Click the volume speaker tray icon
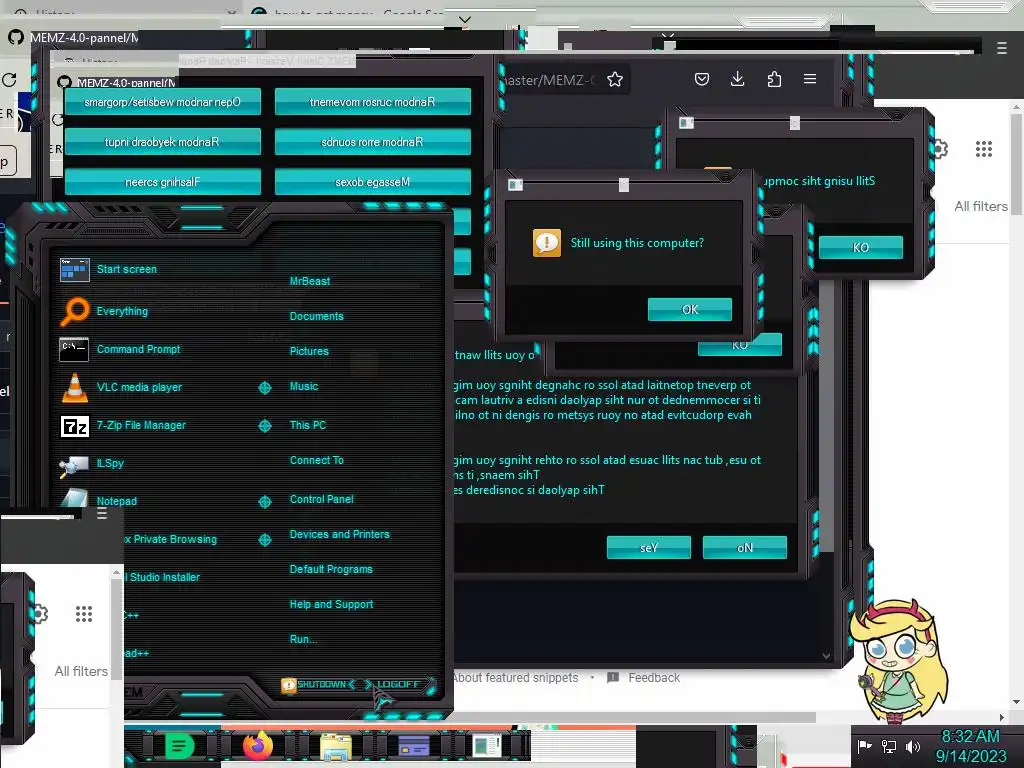 pos(912,746)
